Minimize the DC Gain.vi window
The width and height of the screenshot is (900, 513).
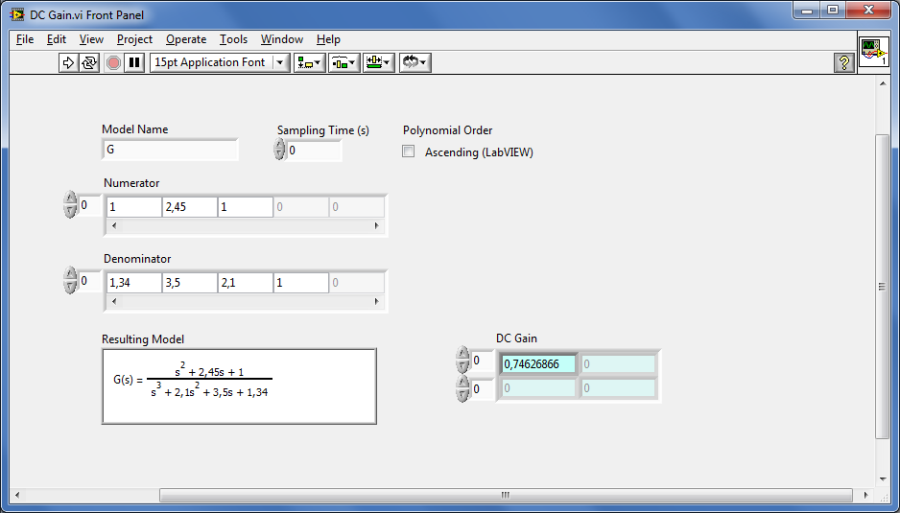tap(808, 10)
